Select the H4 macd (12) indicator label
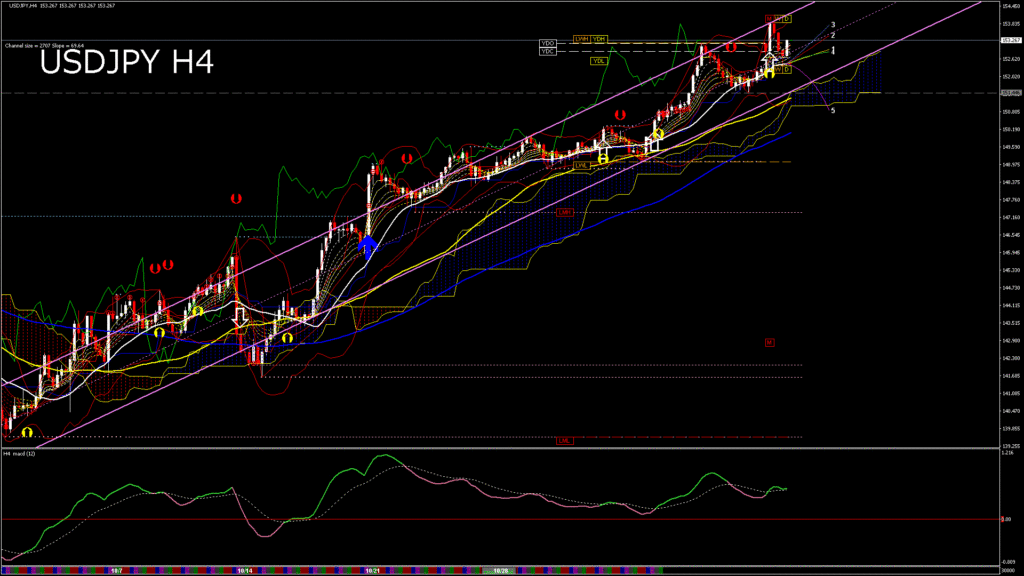 pos(19,453)
